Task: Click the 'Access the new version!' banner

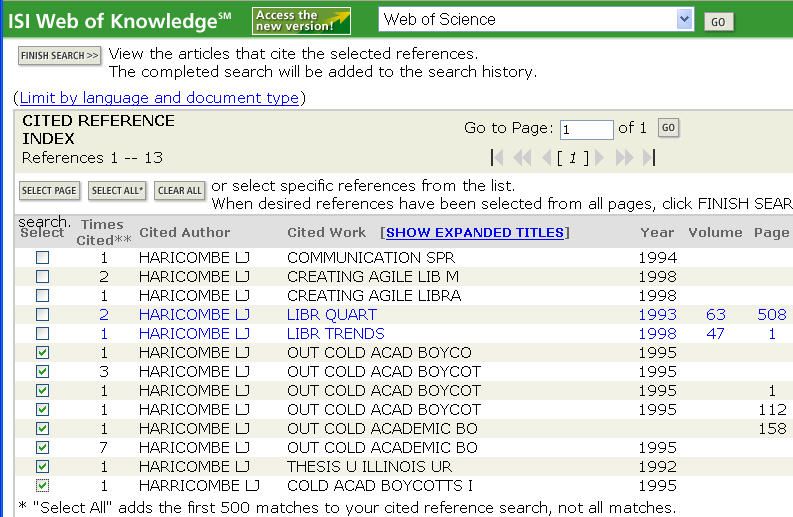Action: (301, 21)
